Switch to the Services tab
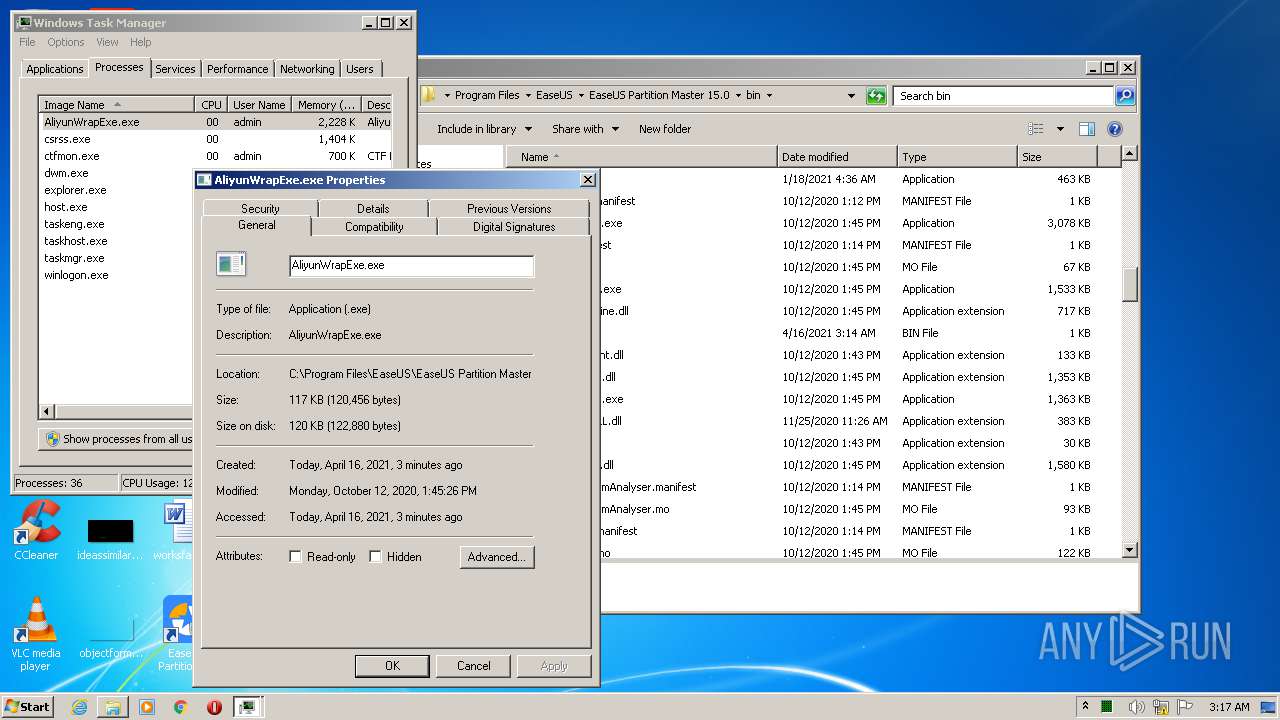Viewport: 1280px width, 720px height. (175, 69)
